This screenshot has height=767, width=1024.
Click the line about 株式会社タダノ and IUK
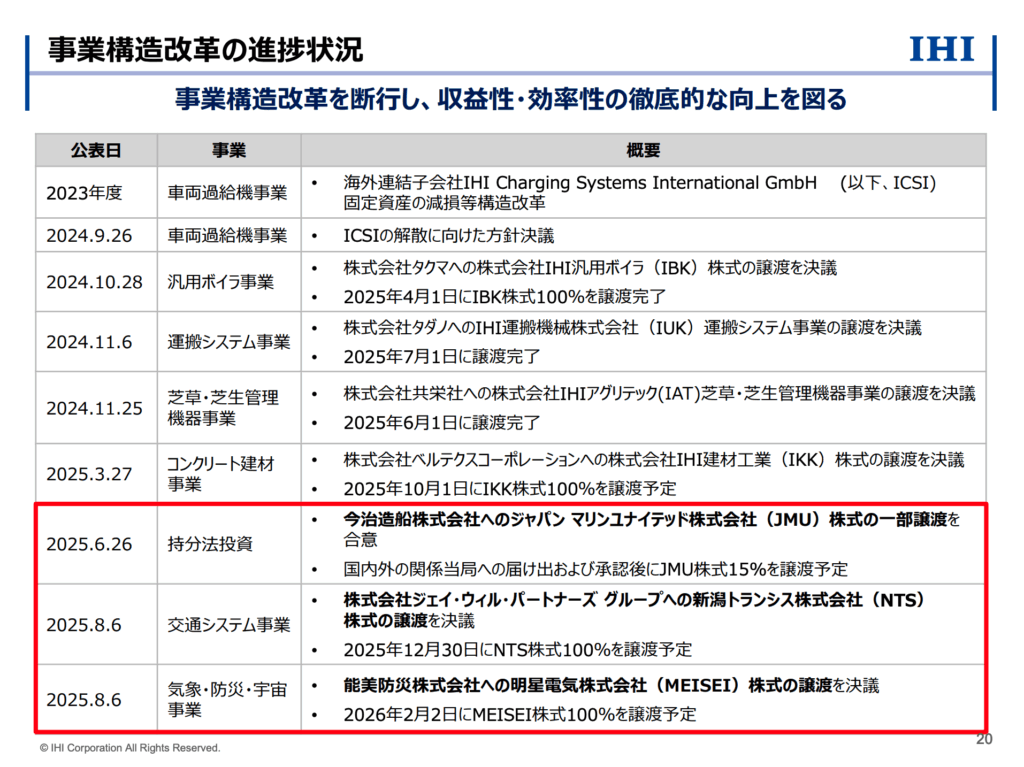click(x=632, y=328)
